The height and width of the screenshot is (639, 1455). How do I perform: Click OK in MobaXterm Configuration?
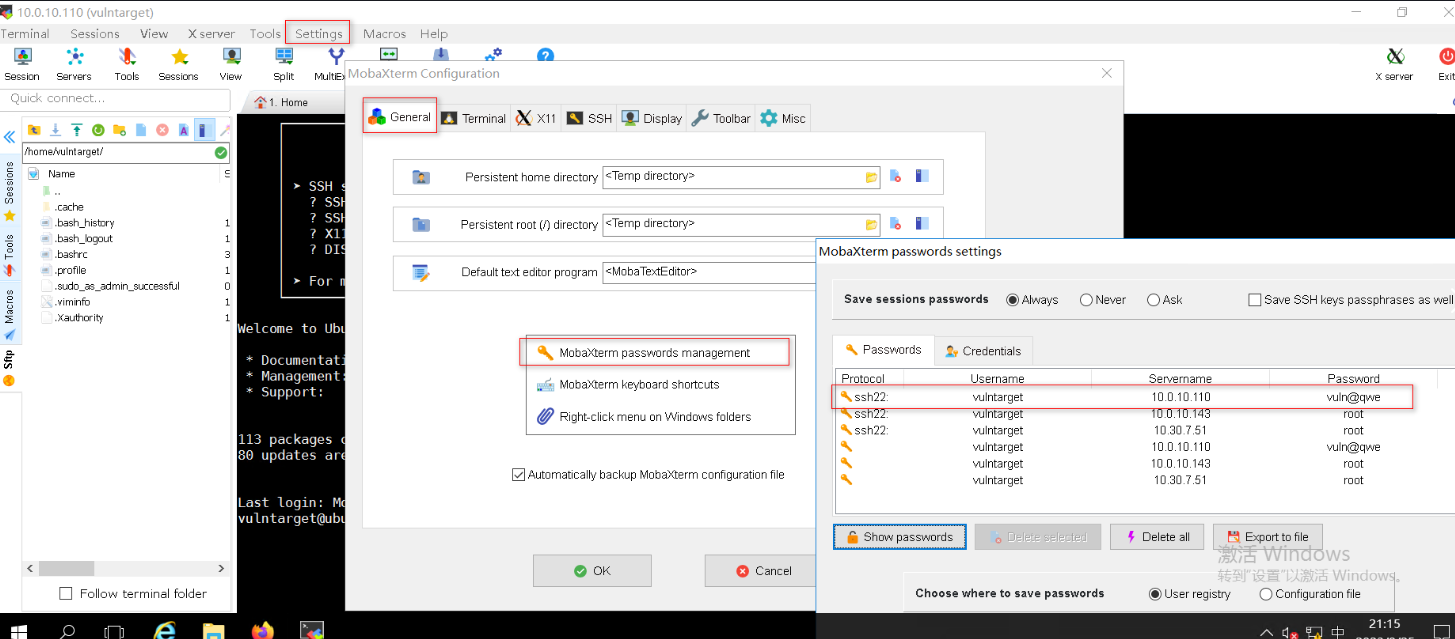point(592,571)
